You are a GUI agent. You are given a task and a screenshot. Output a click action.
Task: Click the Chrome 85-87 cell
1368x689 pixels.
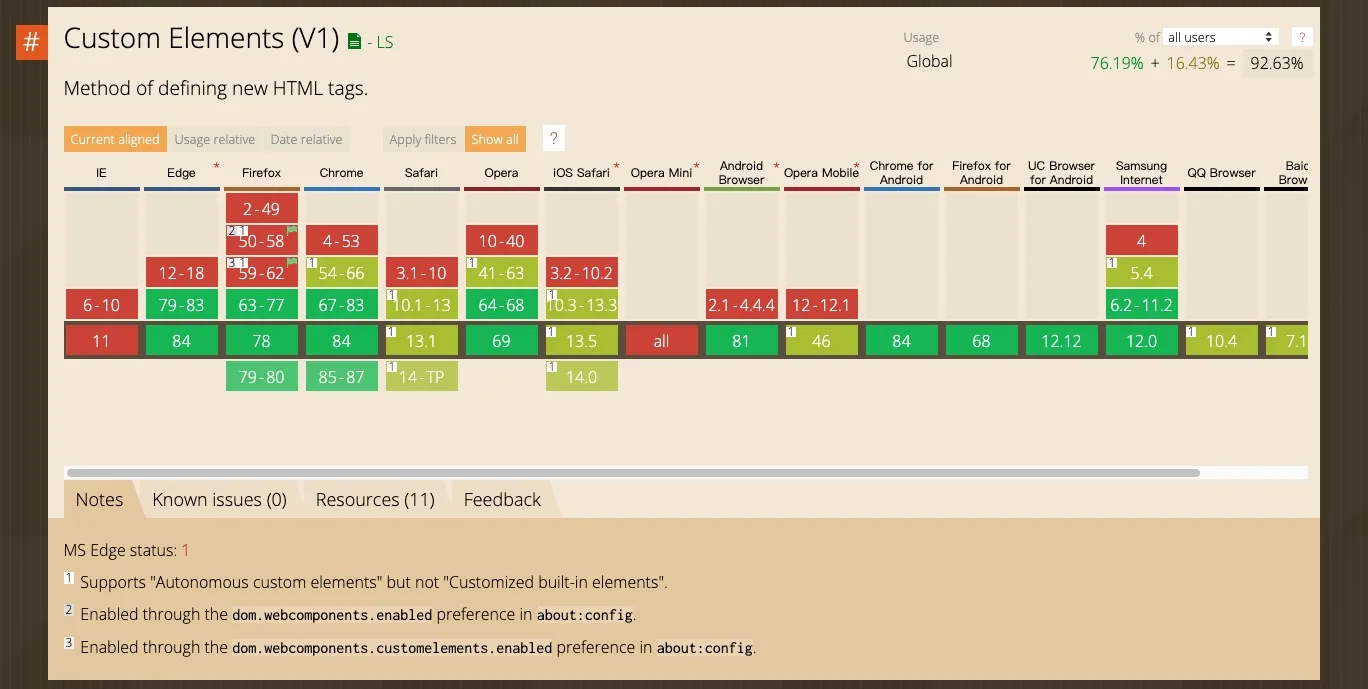coord(341,377)
